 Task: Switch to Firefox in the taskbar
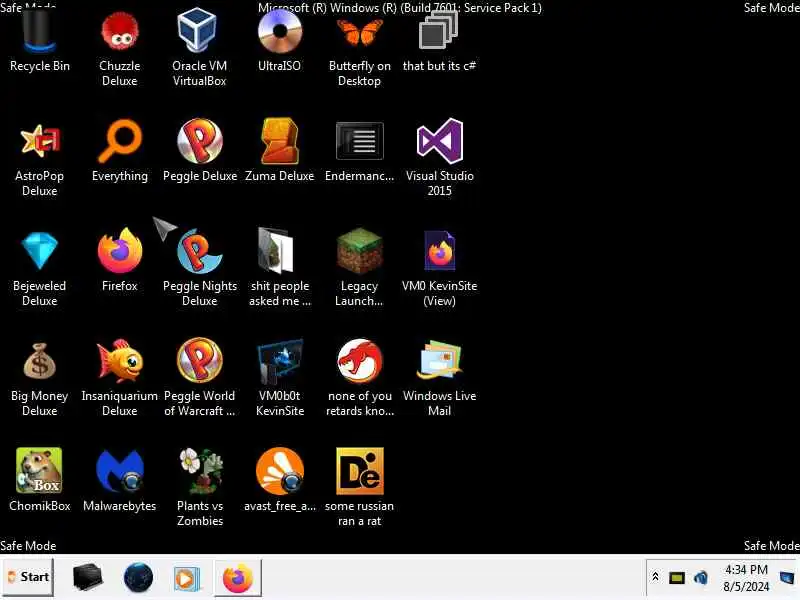pos(238,578)
